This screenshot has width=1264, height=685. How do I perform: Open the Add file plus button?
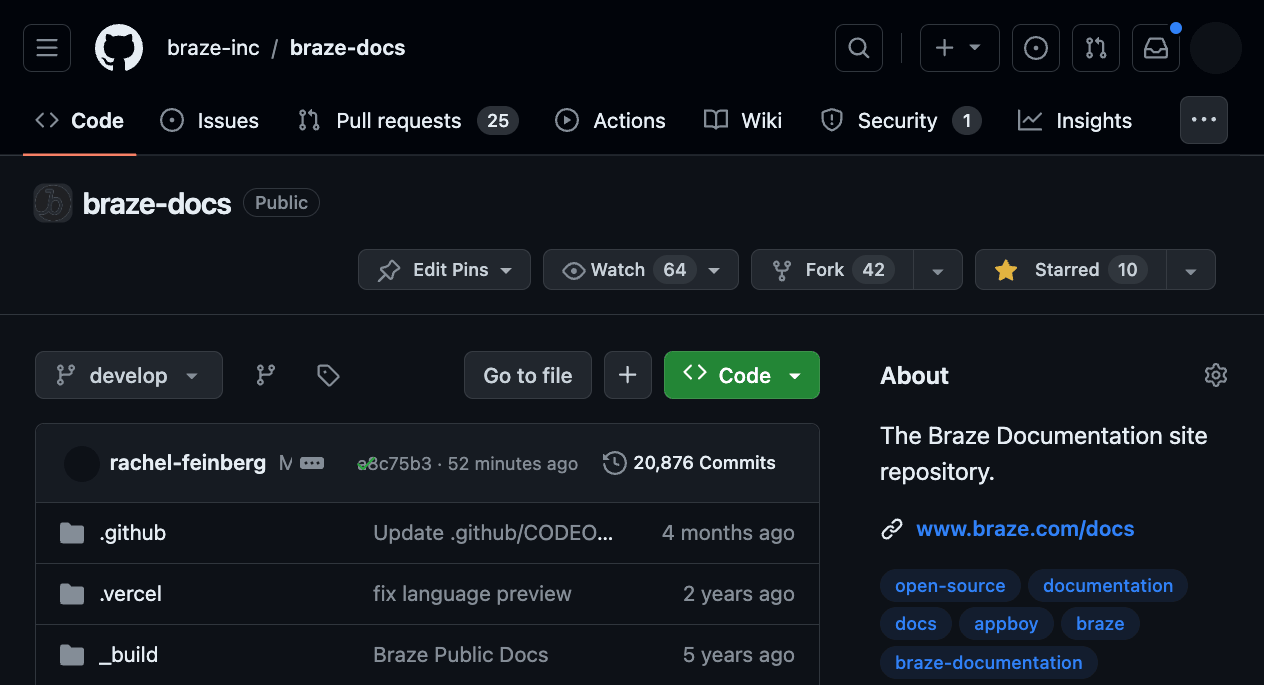tap(627, 375)
